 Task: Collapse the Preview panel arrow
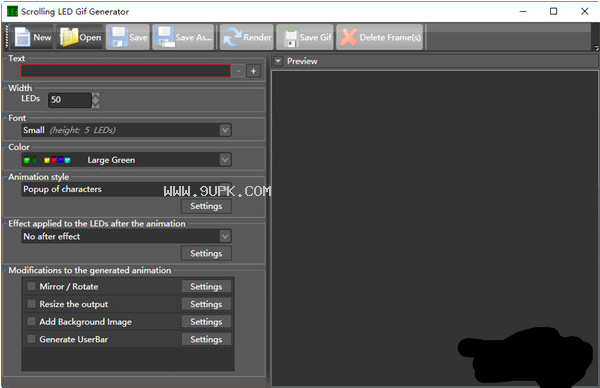click(x=278, y=61)
